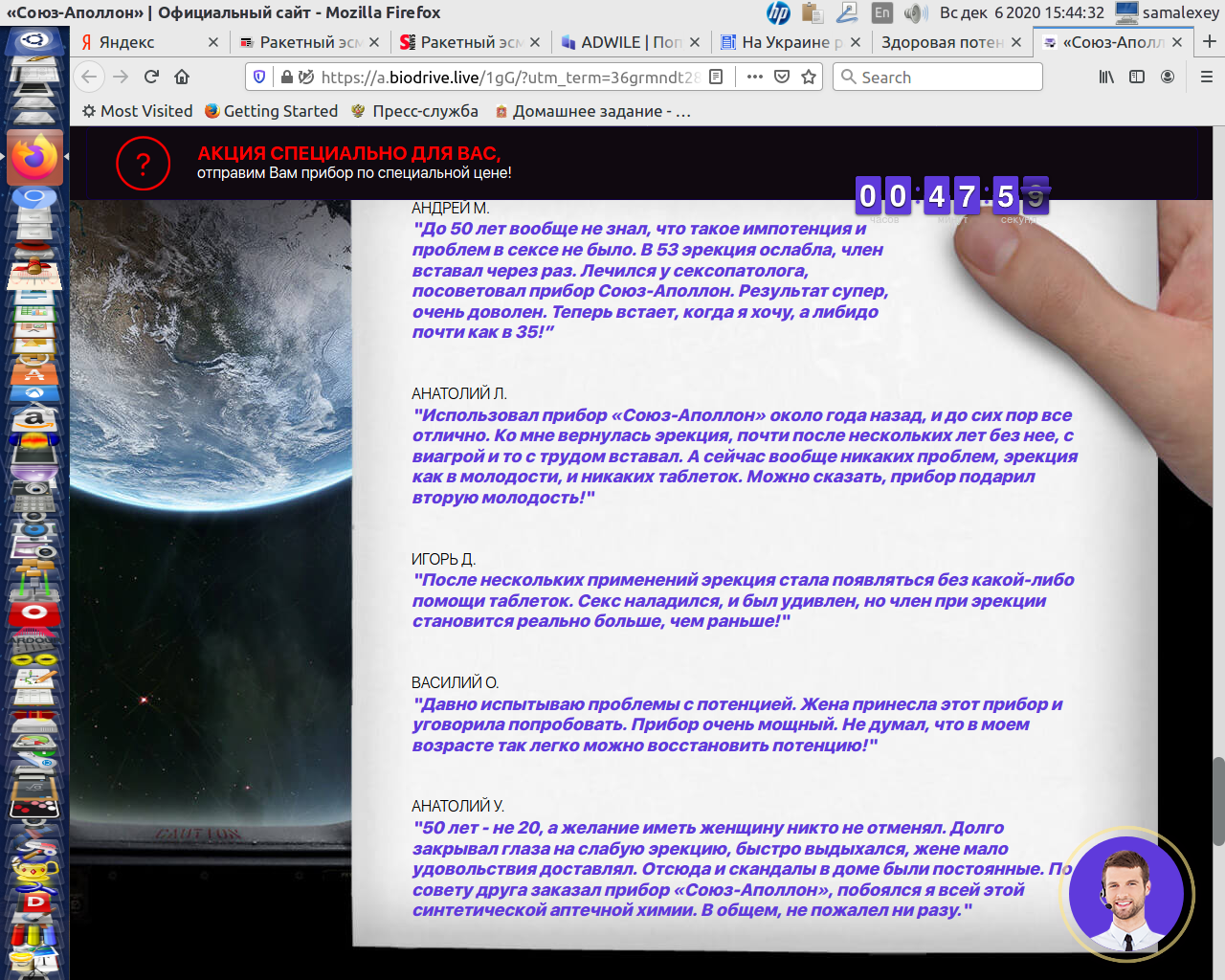The width and height of the screenshot is (1225, 980).
Task: Show sidebars toolbar icon
Action: 1137,77
